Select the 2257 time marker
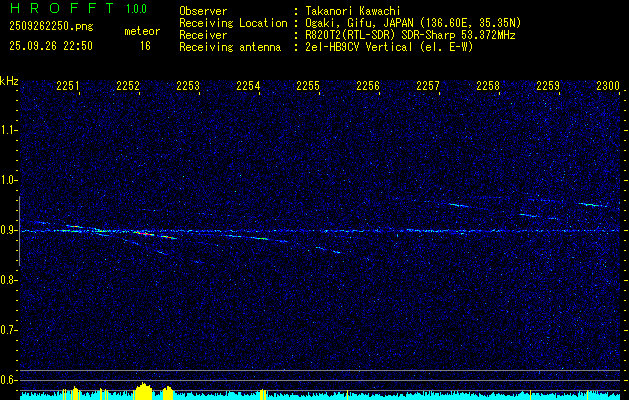Viewport: 629px width, 400px height. coord(428,87)
